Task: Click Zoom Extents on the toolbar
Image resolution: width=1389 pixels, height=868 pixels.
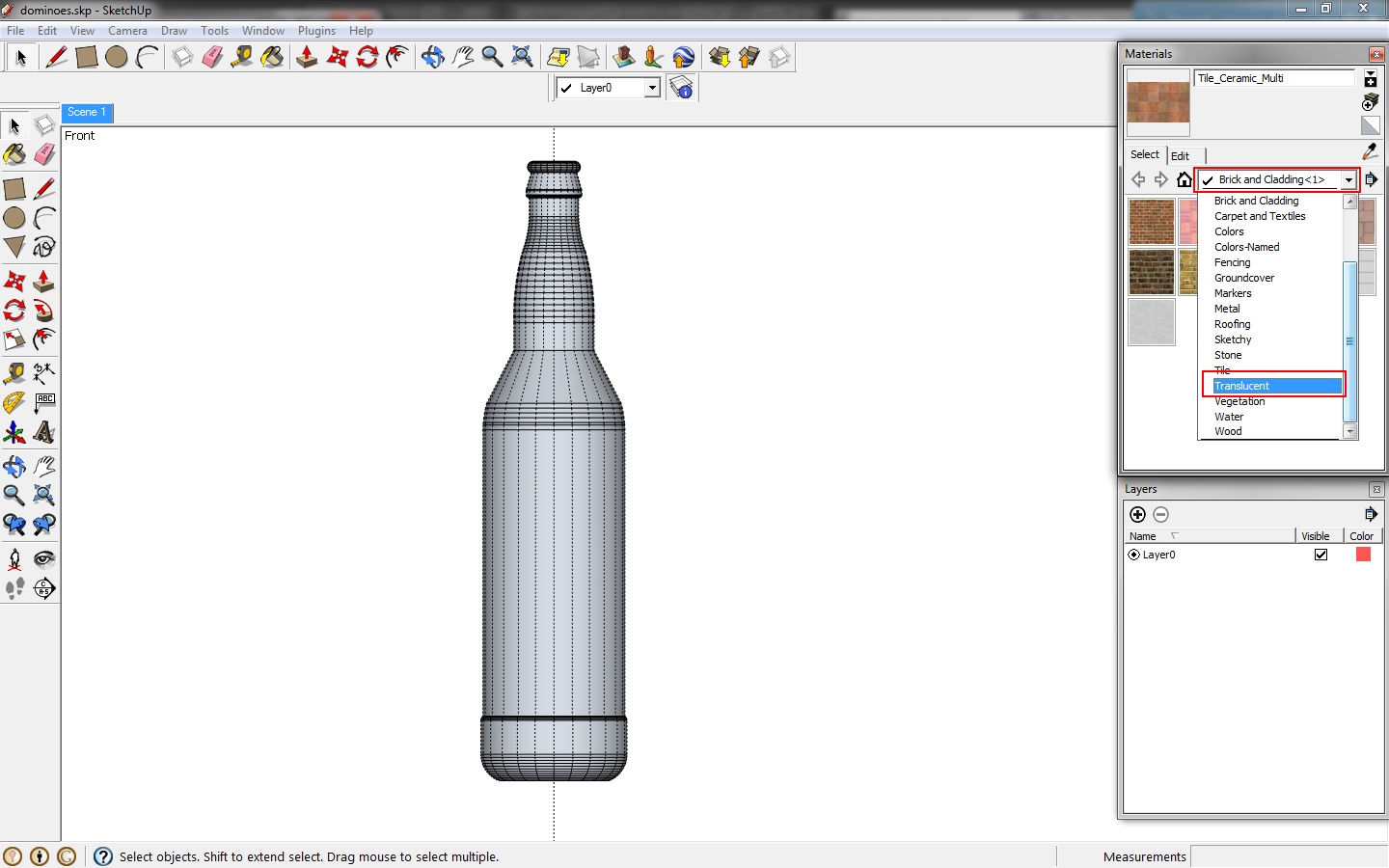Action: pyautogui.click(x=522, y=57)
